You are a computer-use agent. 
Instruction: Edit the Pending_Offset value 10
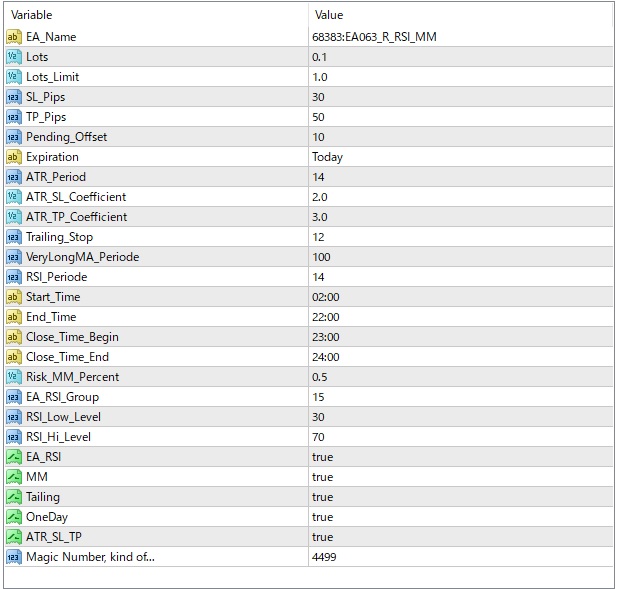point(319,137)
